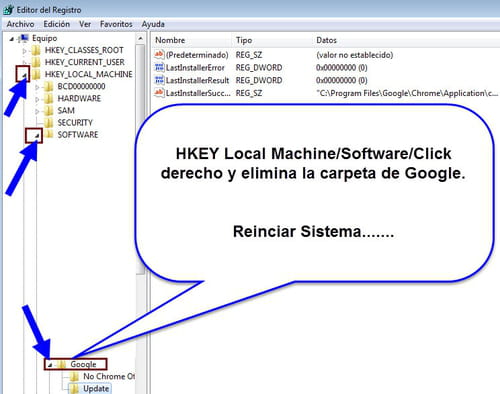Click the Google folder icon
Viewport: 500px width, 394px height.
pos(61,364)
